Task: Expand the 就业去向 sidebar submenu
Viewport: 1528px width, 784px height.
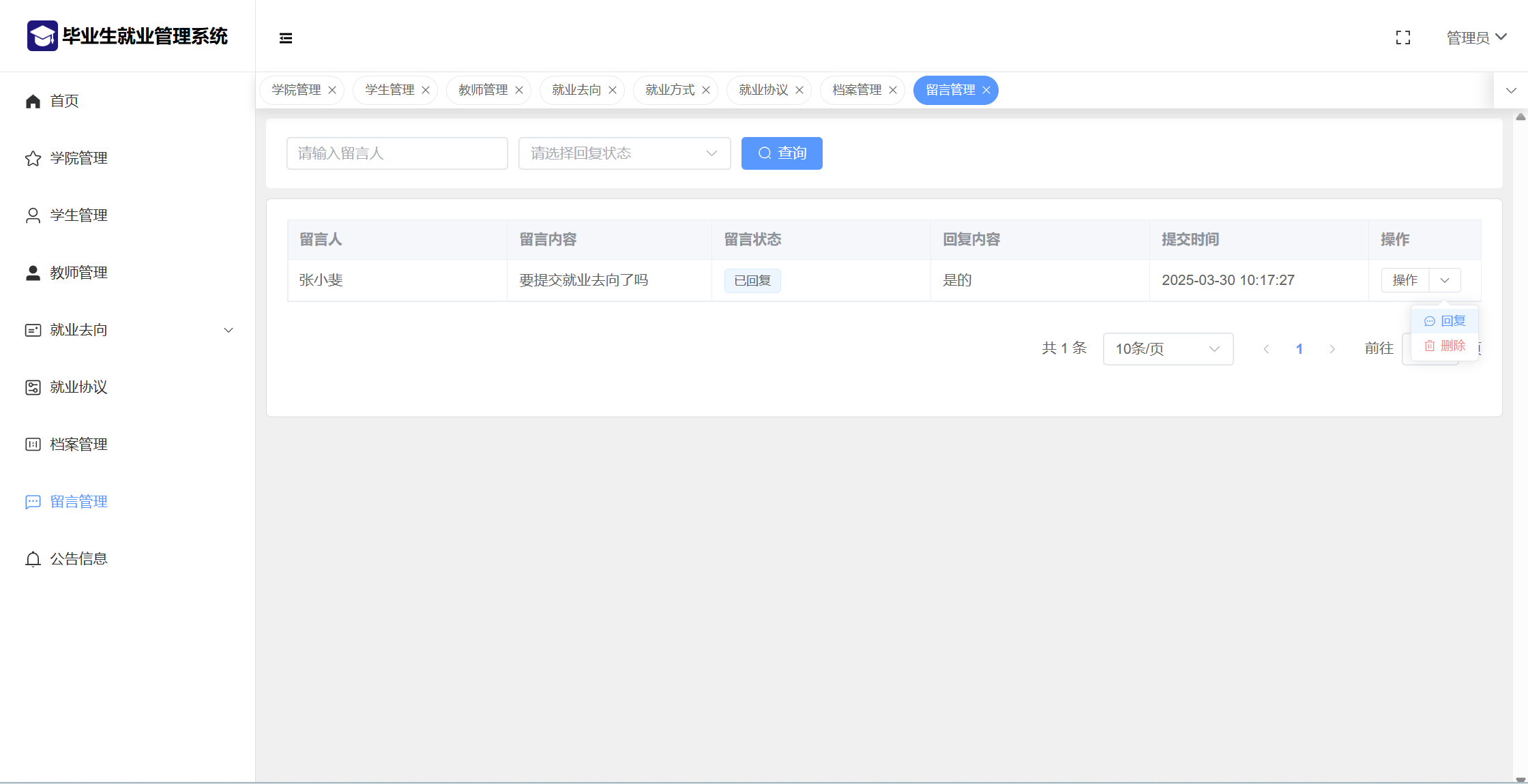Action: click(x=229, y=330)
